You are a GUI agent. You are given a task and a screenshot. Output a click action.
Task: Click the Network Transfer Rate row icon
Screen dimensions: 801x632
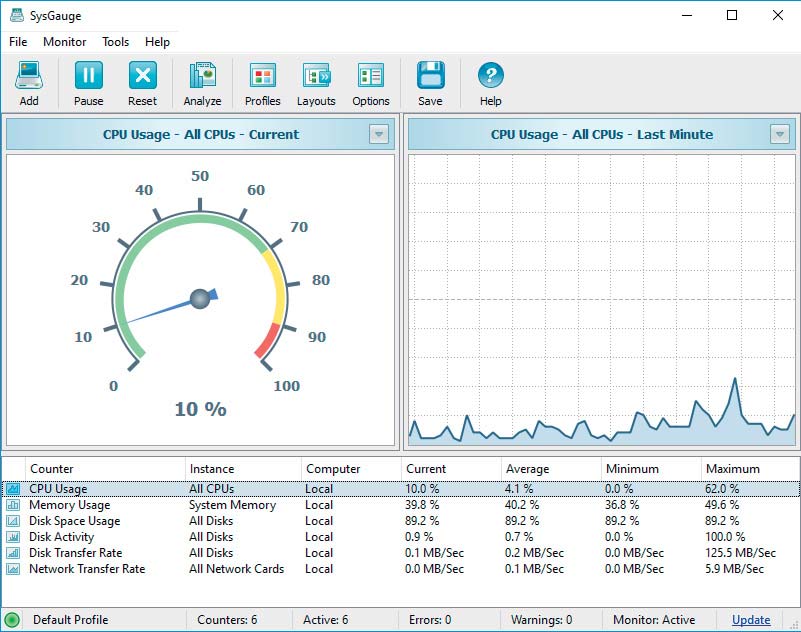(x=13, y=569)
